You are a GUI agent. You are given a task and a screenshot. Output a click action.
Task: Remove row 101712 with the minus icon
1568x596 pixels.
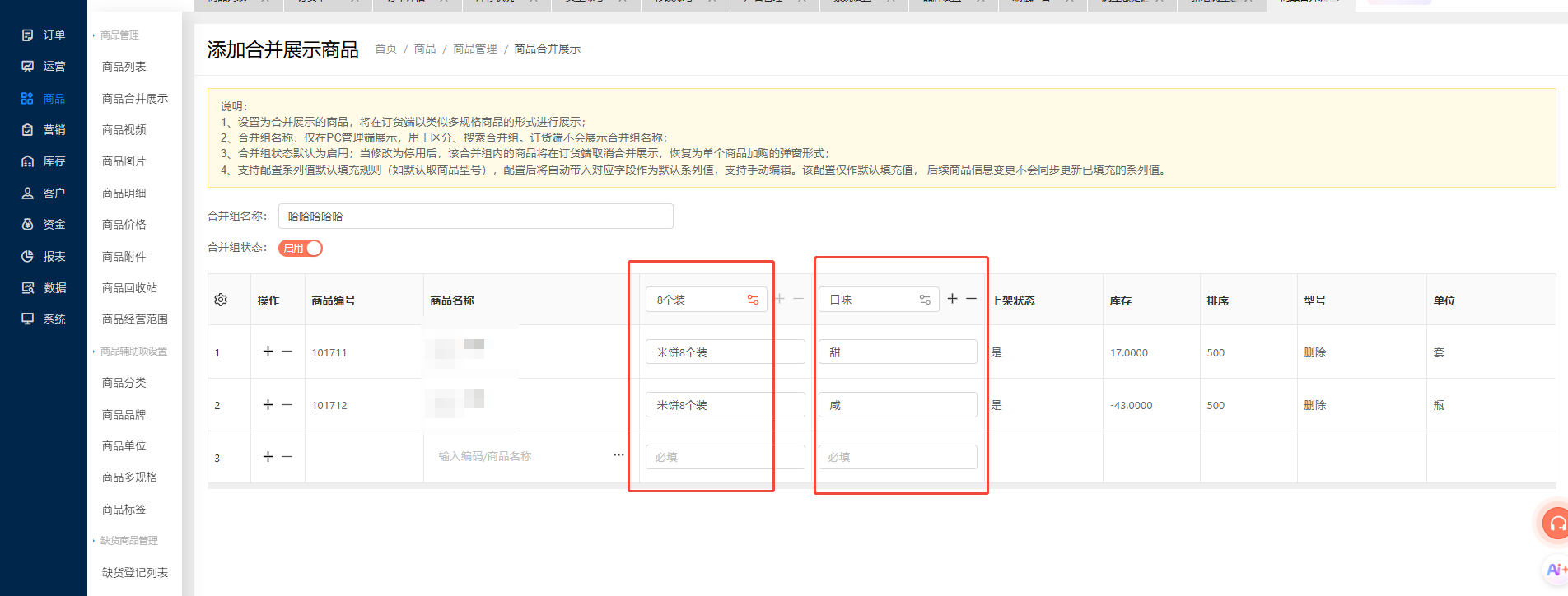(x=287, y=404)
